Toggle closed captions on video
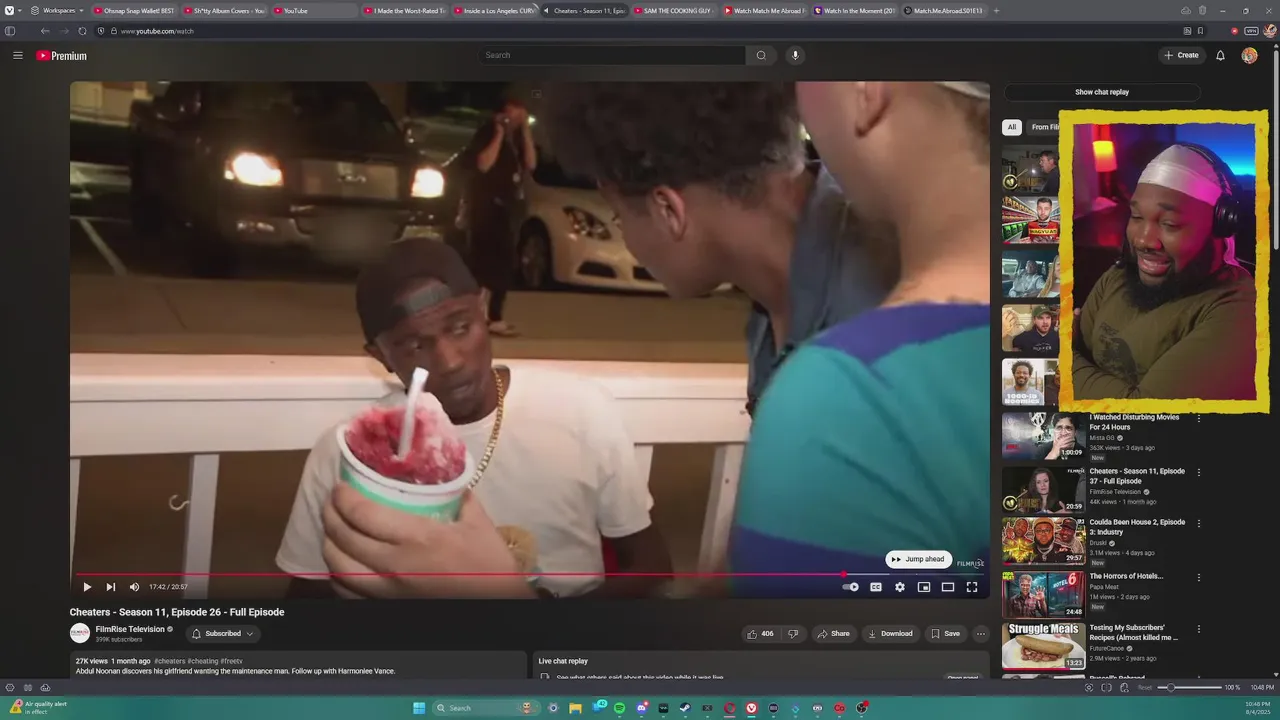Screen dimensions: 1280x720 (x=876, y=587)
